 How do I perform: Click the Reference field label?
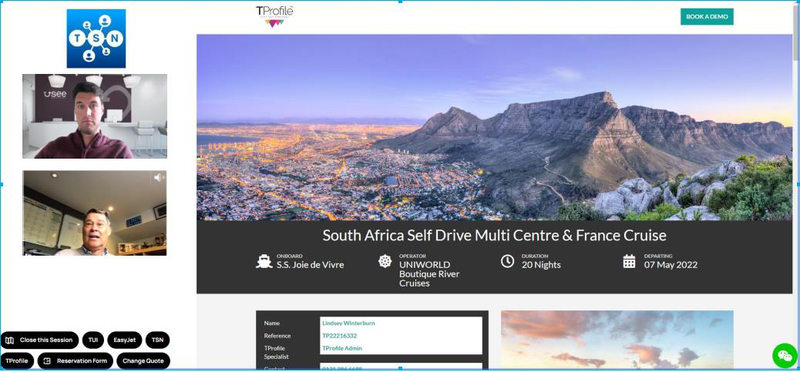pyautogui.click(x=278, y=336)
